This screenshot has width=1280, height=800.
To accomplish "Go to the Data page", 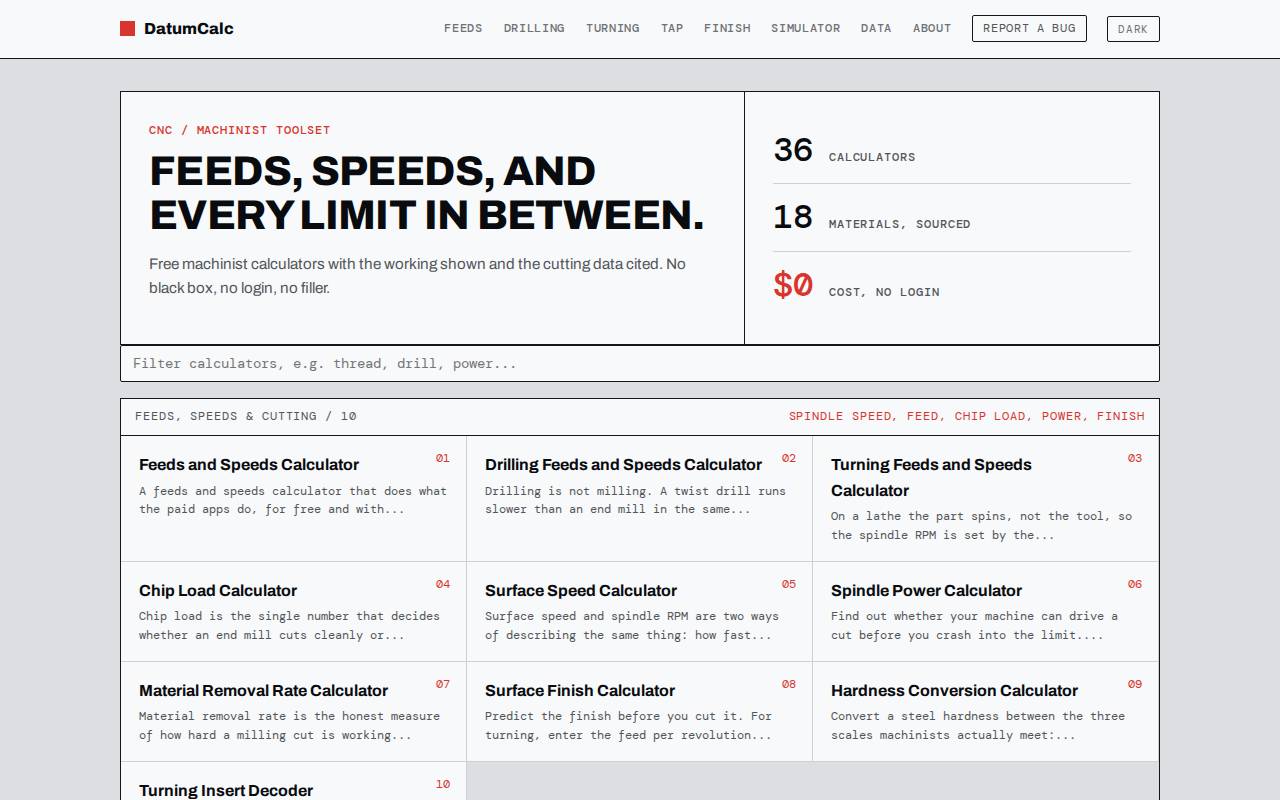I will 876,28.
